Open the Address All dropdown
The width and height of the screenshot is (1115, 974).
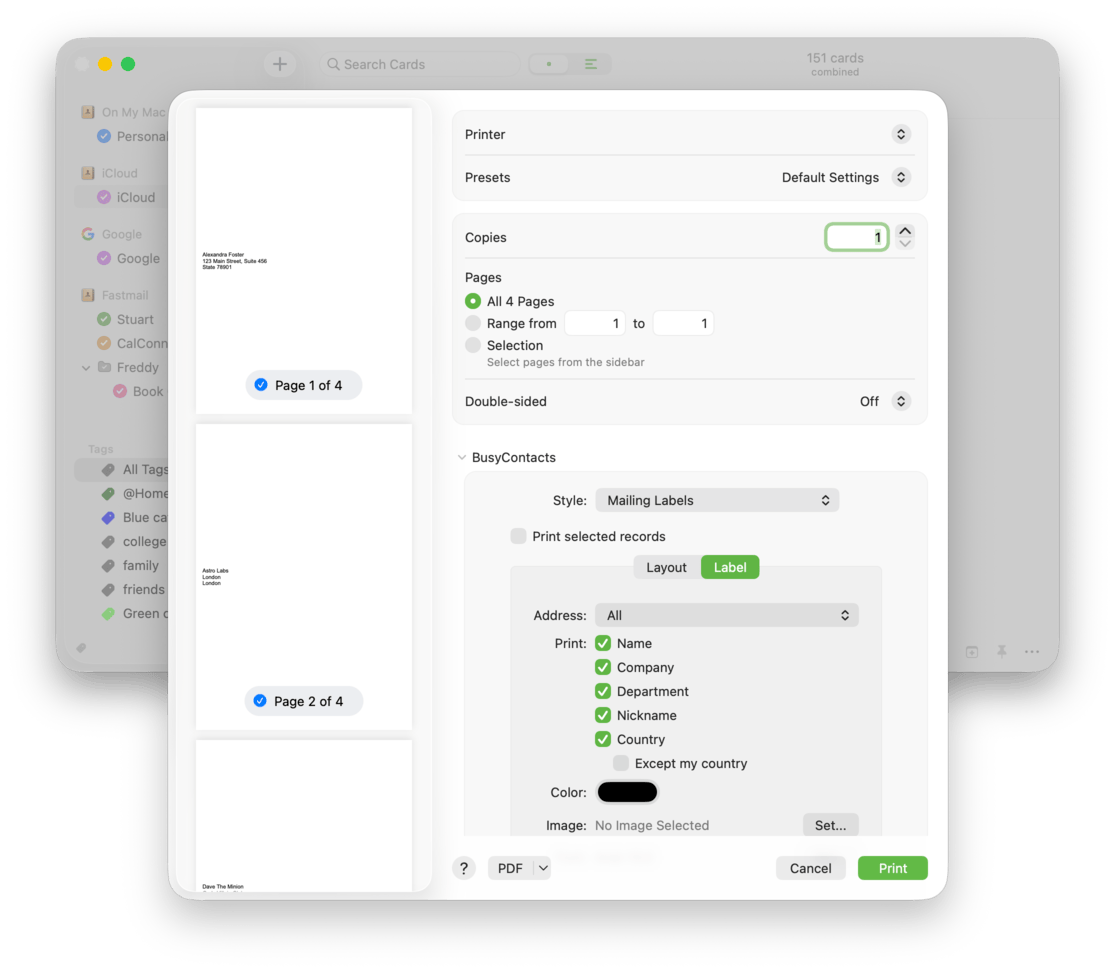tap(726, 615)
